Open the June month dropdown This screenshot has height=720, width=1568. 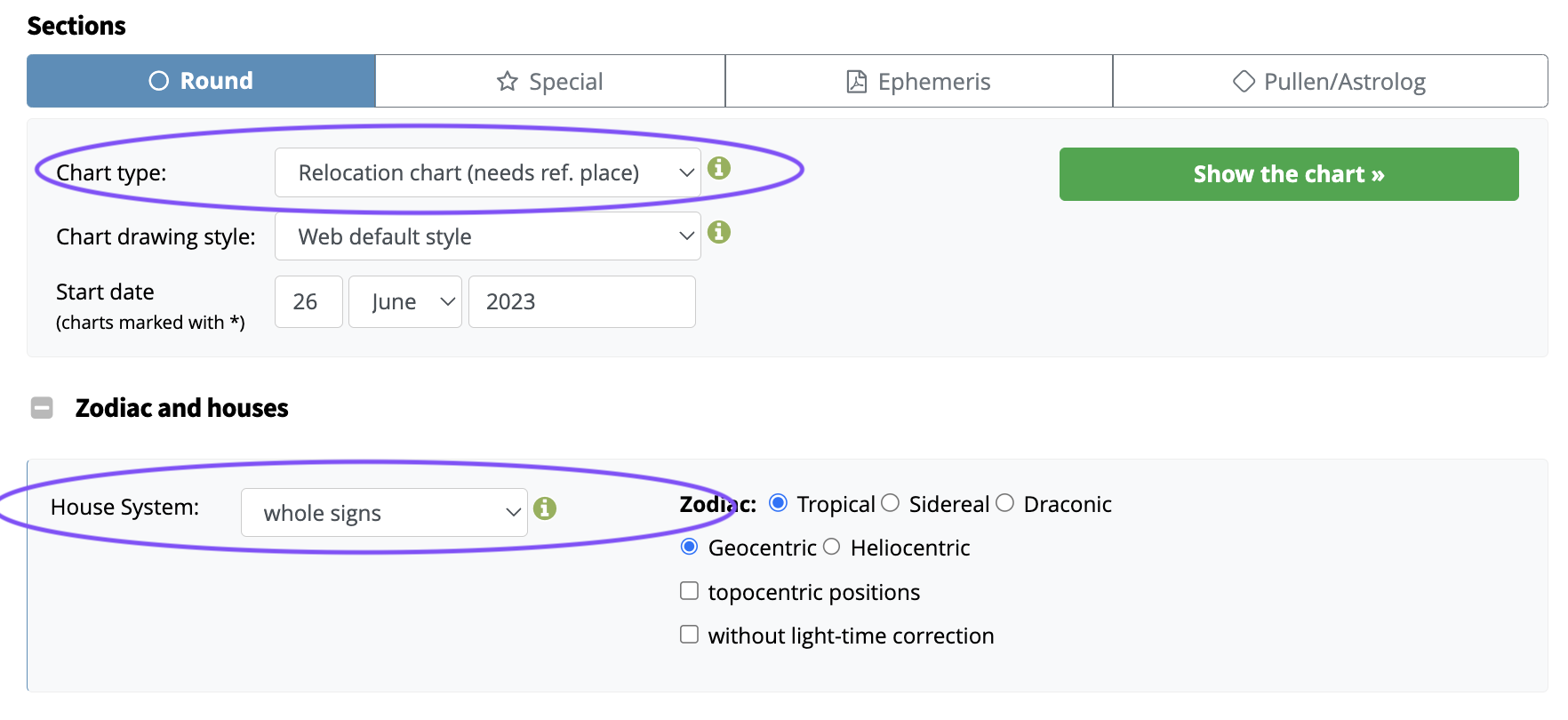(x=405, y=302)
